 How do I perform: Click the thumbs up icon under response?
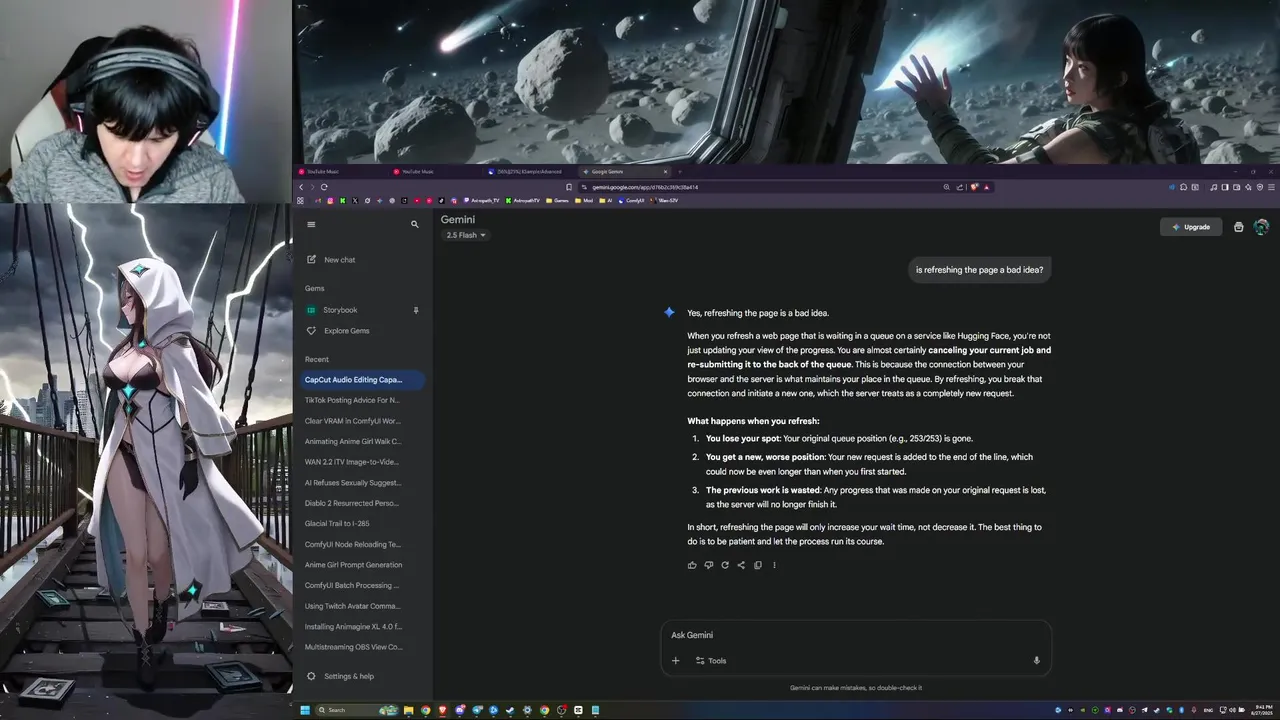[x=692, y=565]
